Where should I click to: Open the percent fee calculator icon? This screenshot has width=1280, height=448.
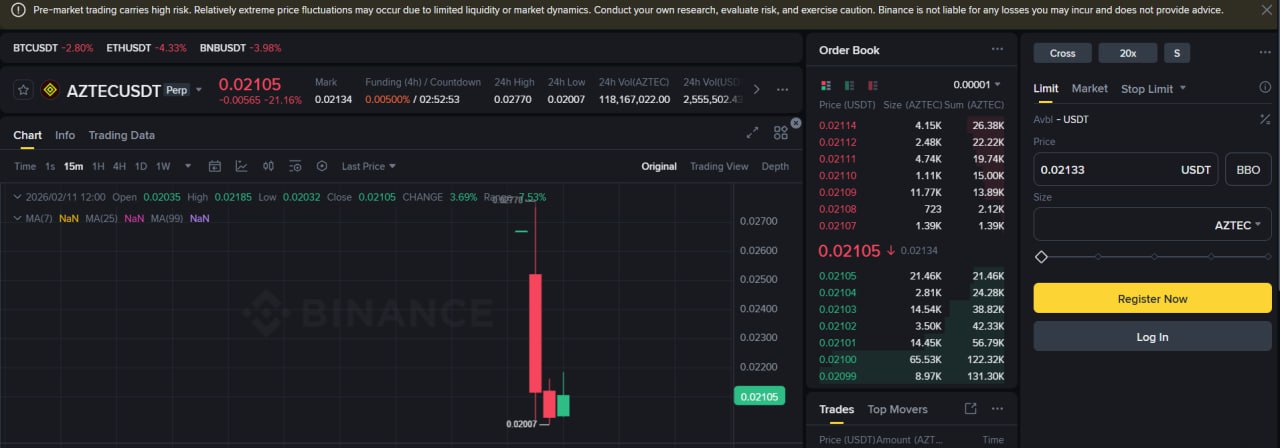pyautogui.click(x=1265, y=120)
